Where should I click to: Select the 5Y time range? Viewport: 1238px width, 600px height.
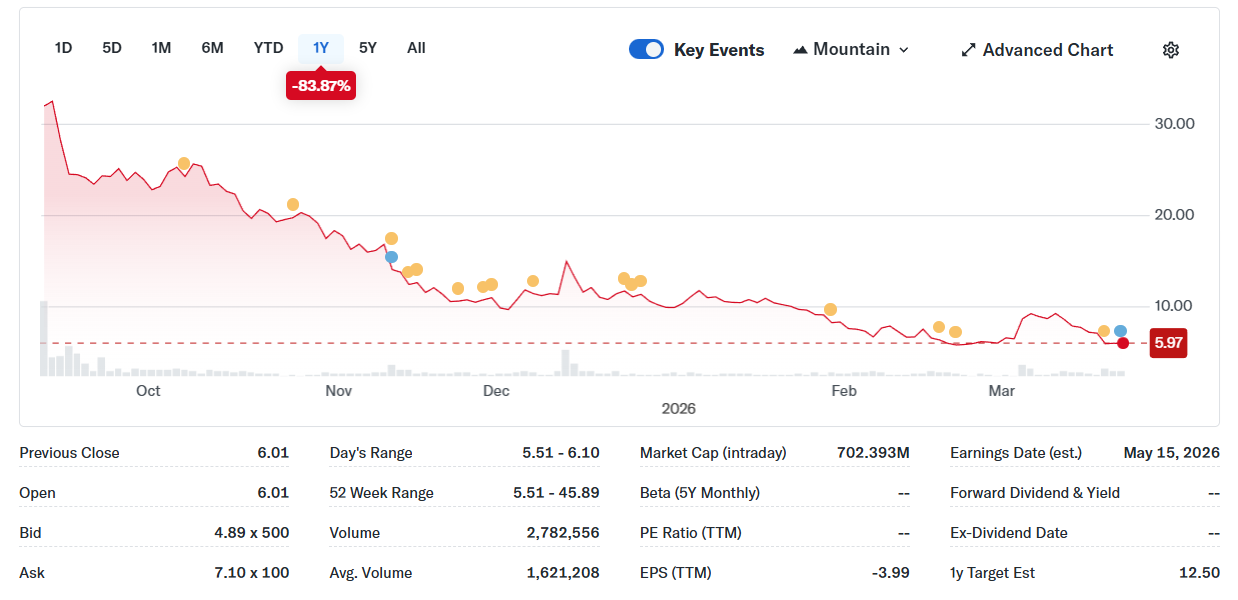368,48
